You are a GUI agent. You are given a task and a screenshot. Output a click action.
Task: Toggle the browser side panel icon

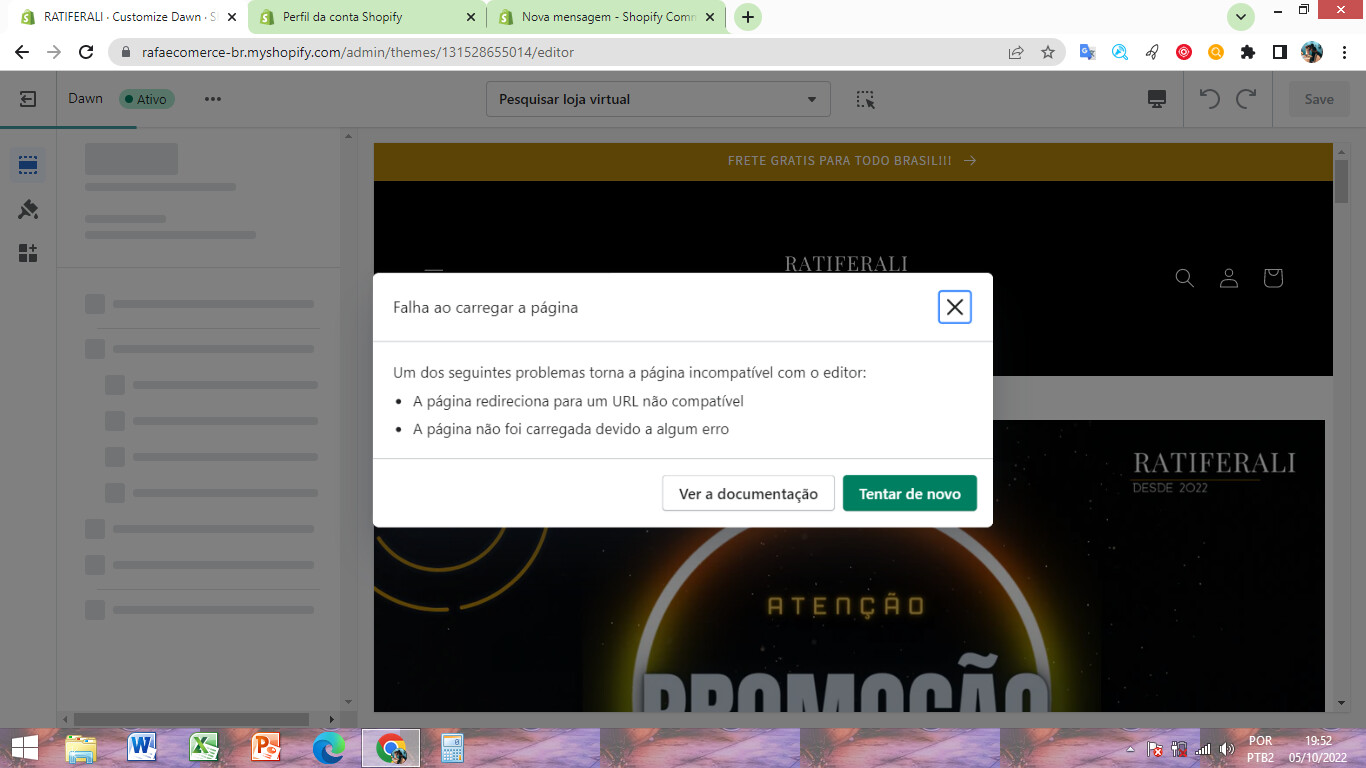coord(1280,52)
